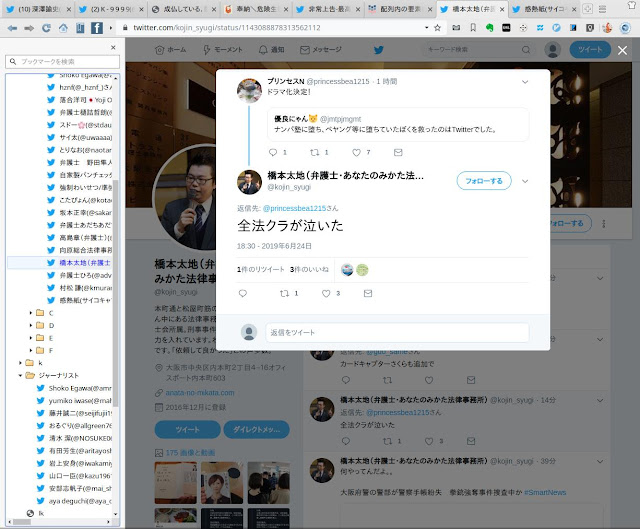The image size is (640, 529).
Task: Click the blue ツイート button in header
Action: tap(590, 50)
